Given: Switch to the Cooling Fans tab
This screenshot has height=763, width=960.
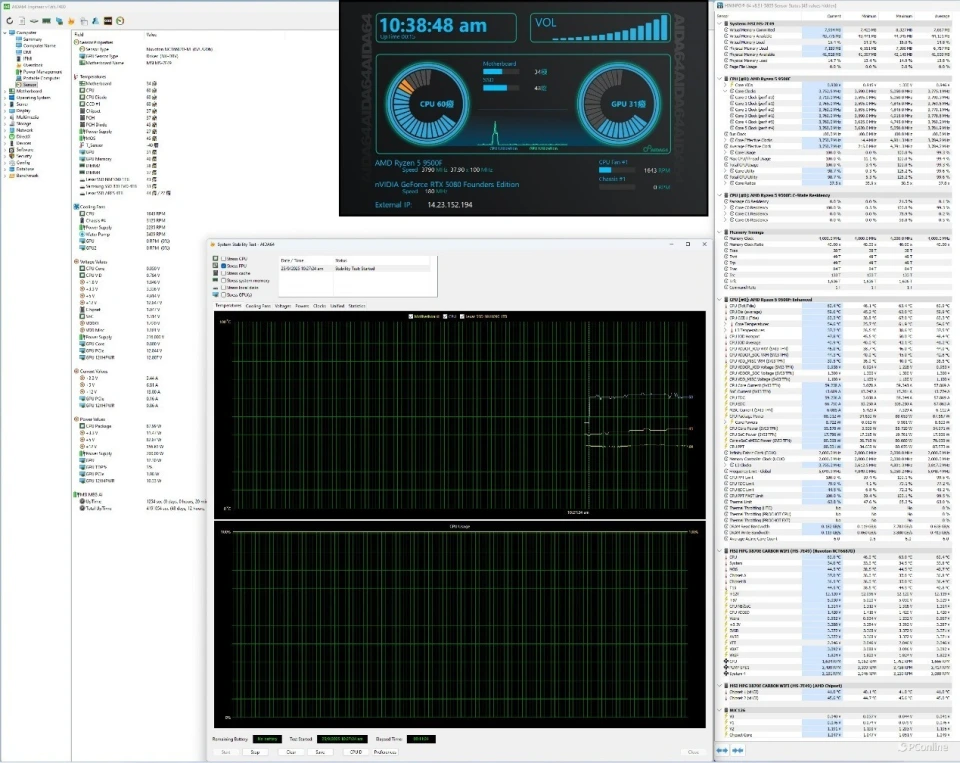Looking at the screenshot, I should coord(257,306).
